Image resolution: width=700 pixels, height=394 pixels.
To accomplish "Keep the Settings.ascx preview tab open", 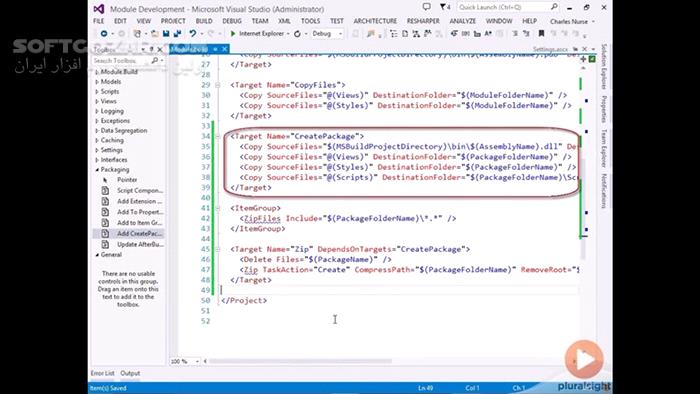I will [x=576, y=49].
